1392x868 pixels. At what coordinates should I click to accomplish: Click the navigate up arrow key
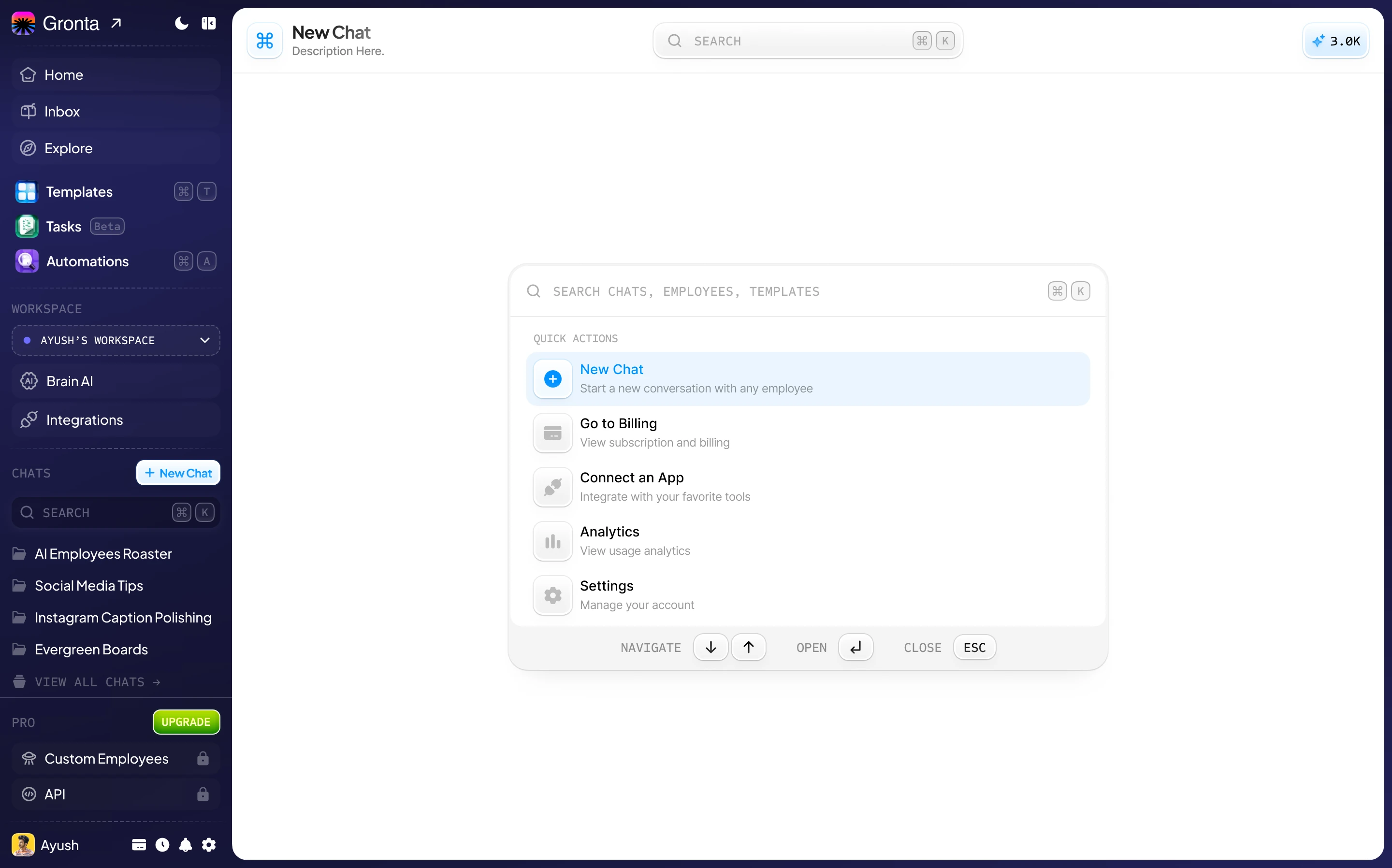pos(749,648)
